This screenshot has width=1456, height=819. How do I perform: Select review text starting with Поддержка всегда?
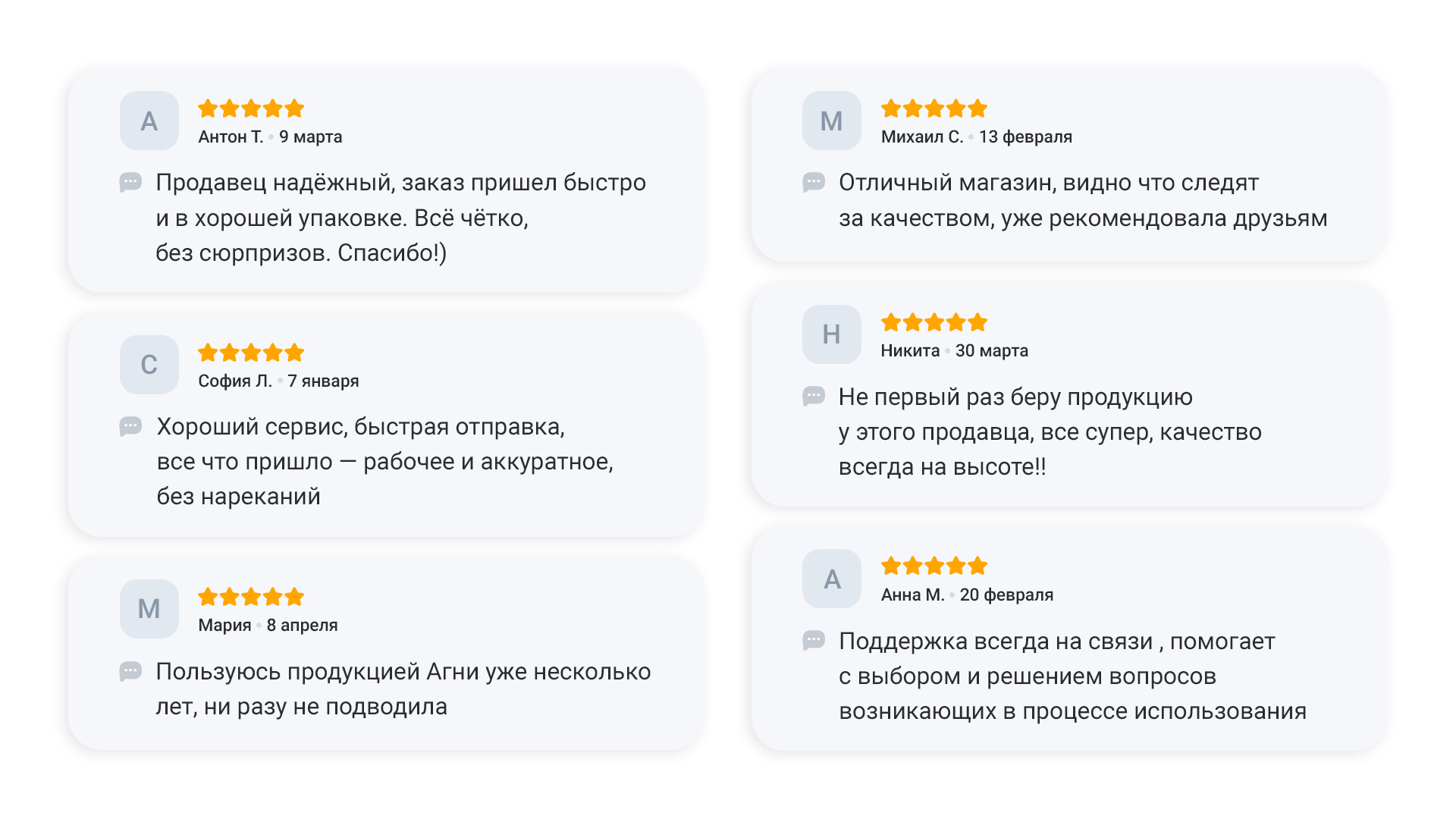pyautogui.click(x=1072, y=676)
